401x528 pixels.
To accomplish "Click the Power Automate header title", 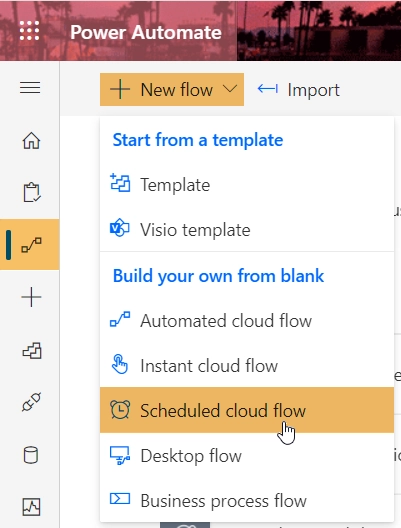I will [146, 32].
